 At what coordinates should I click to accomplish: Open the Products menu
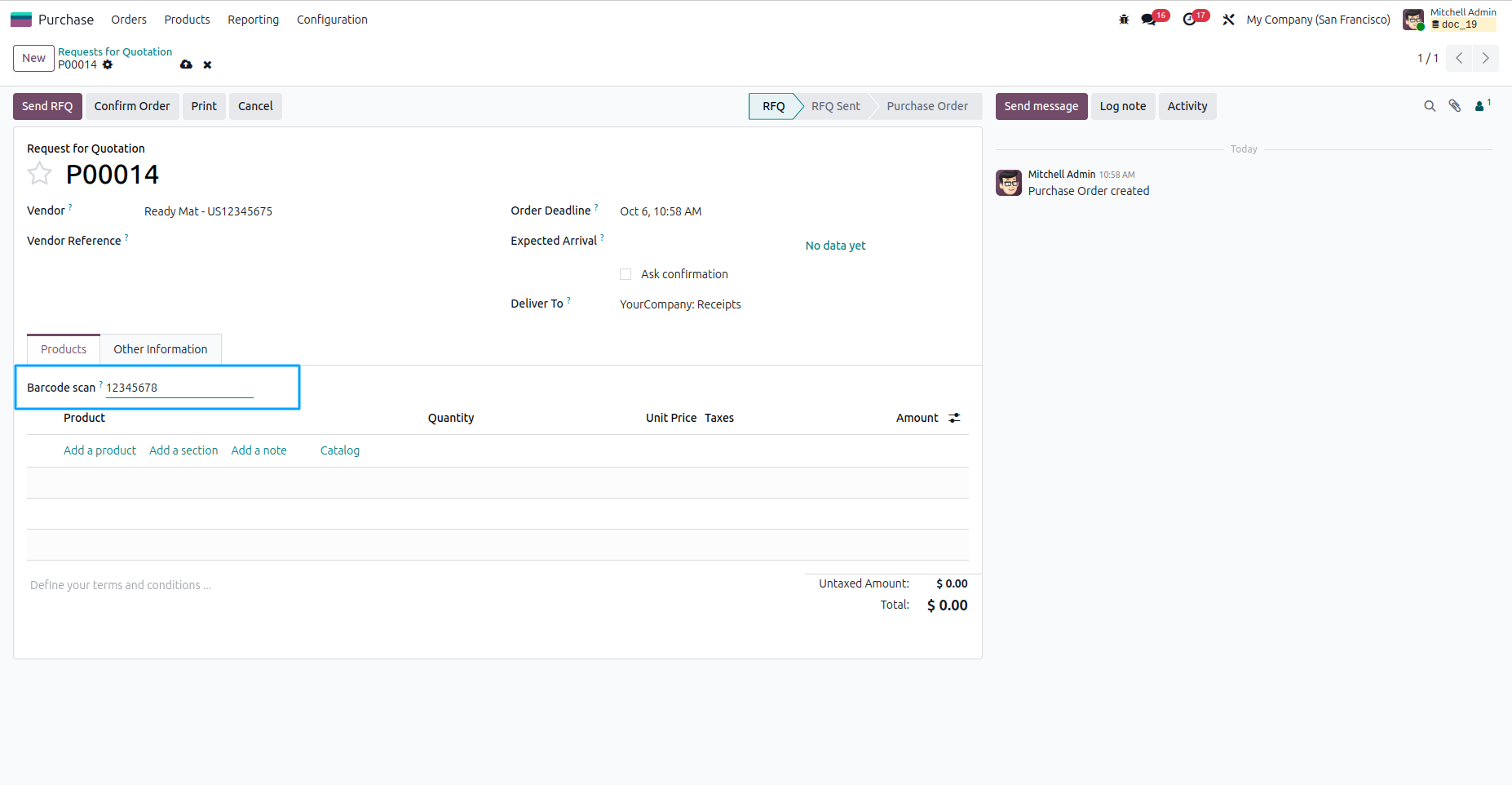coord(187,20)
